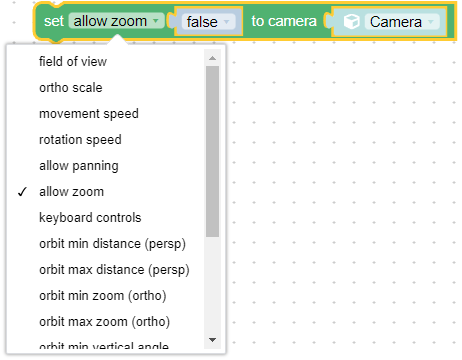Select 'orbit min zoom (ortho)'
462x360 pixels.
105,296
